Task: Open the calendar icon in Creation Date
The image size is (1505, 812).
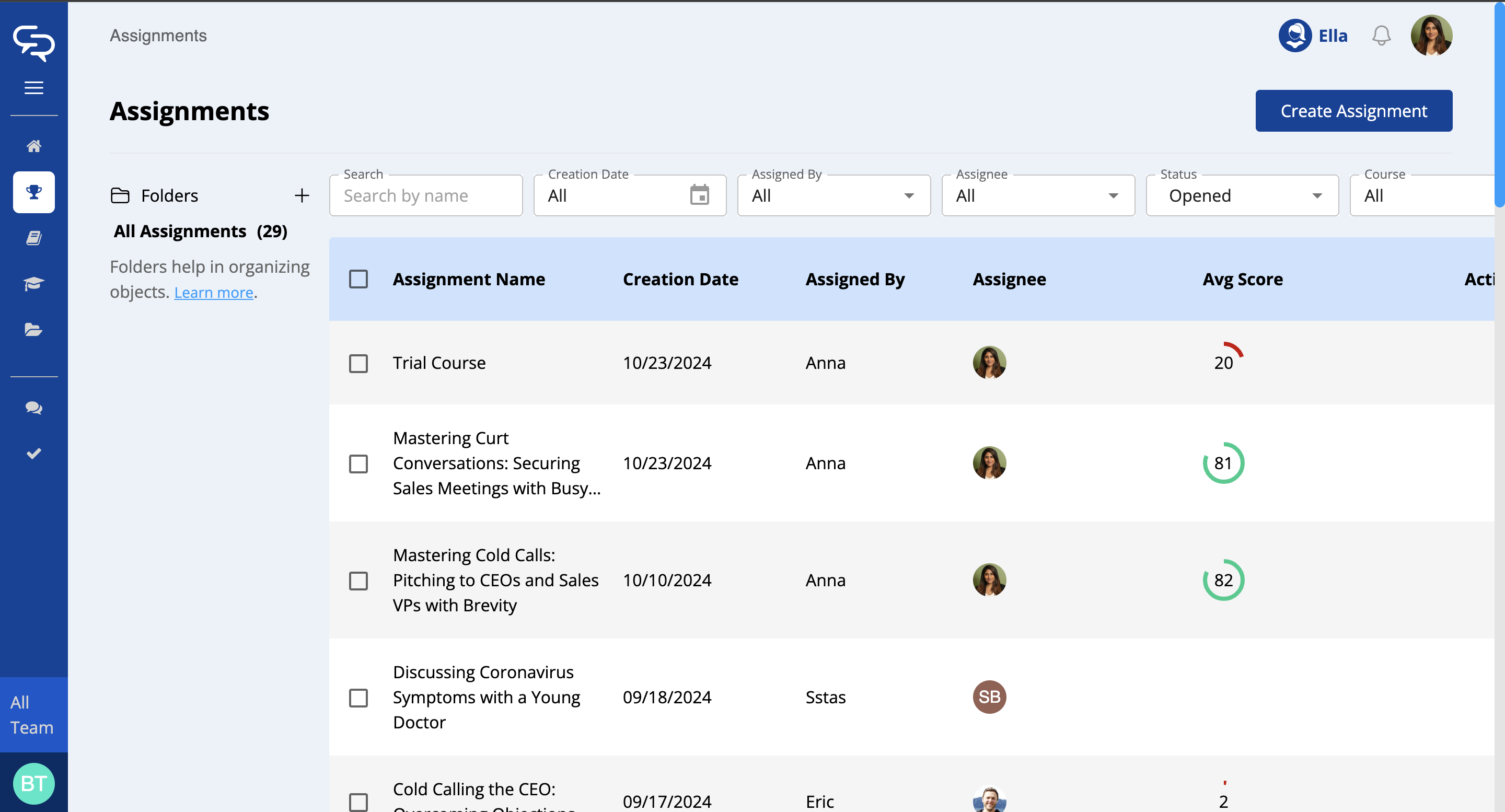Action: 699,195
